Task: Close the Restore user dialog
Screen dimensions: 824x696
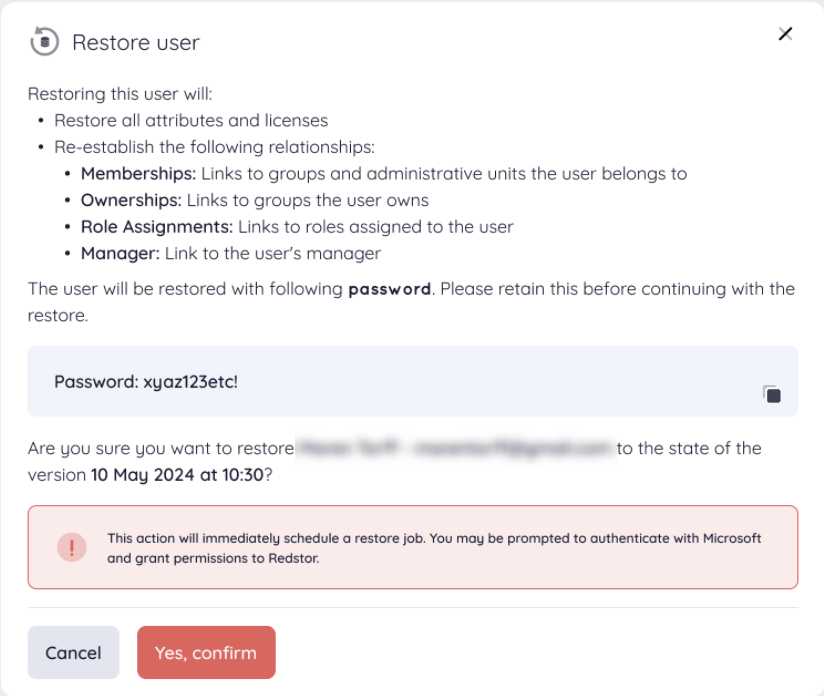Action: coord(785,34)
